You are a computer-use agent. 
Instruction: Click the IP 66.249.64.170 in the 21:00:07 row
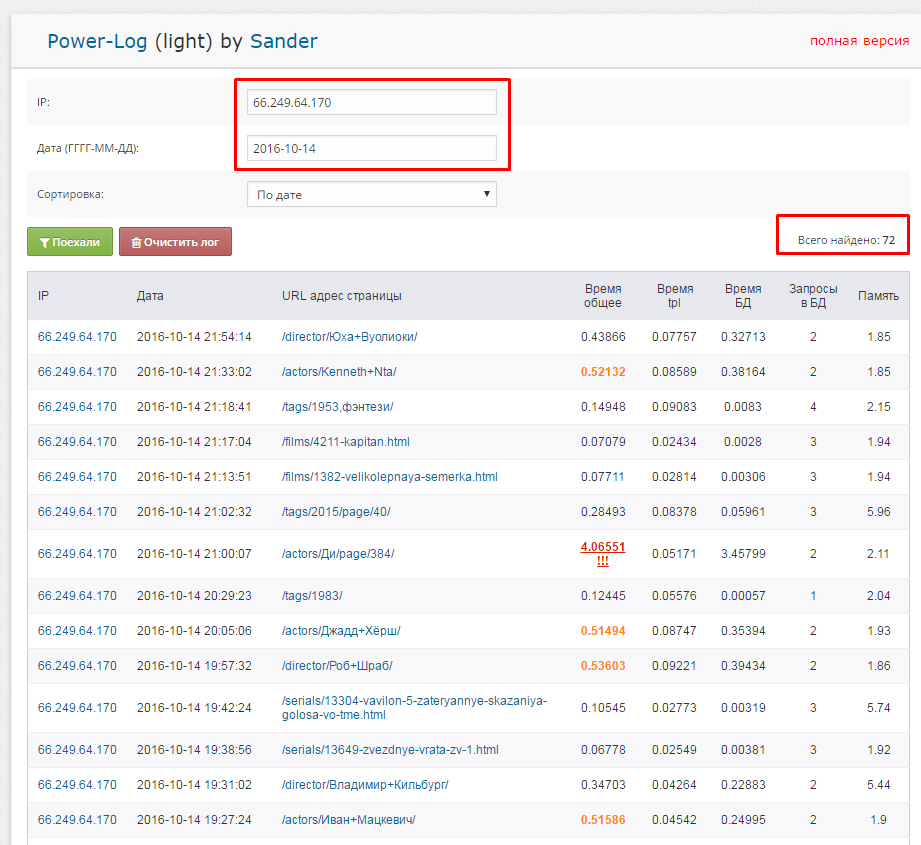click(77, 554)
